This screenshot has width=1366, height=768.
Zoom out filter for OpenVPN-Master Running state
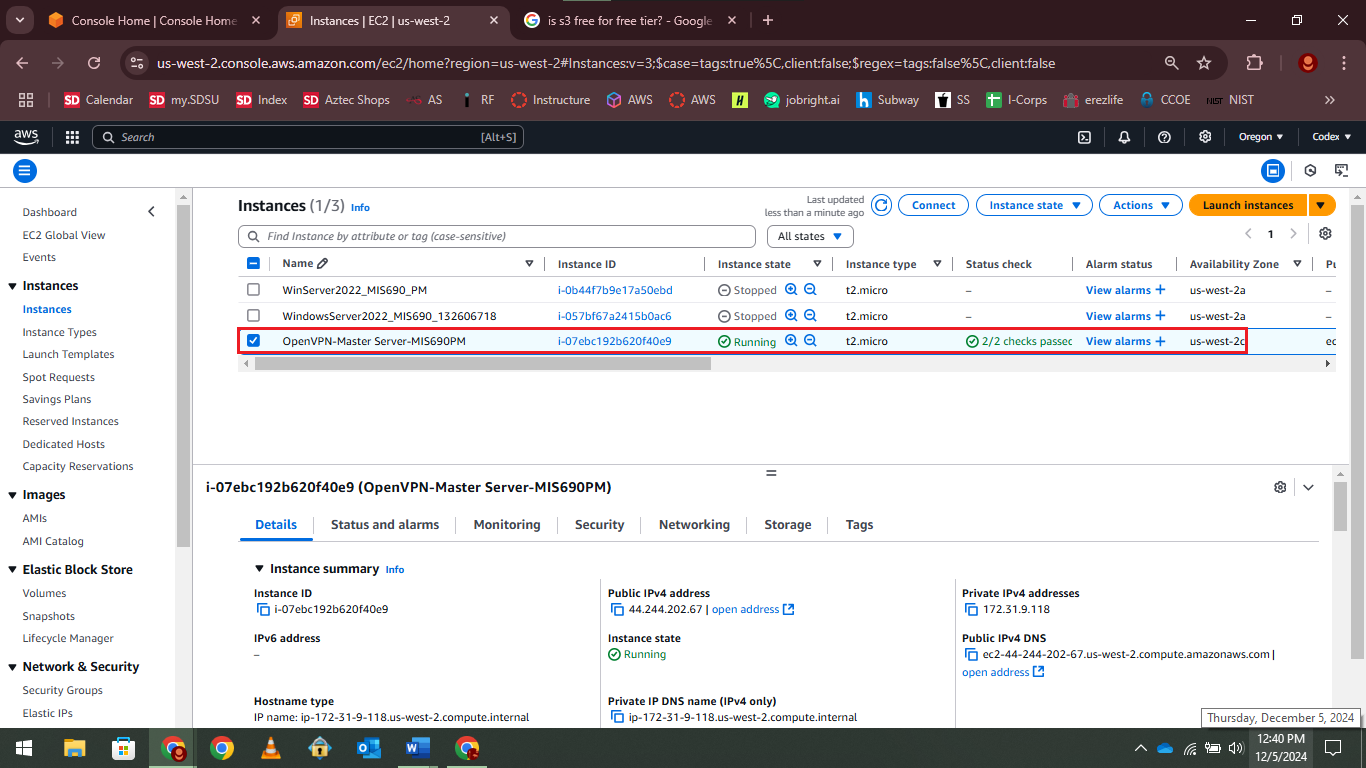point(811,341)
